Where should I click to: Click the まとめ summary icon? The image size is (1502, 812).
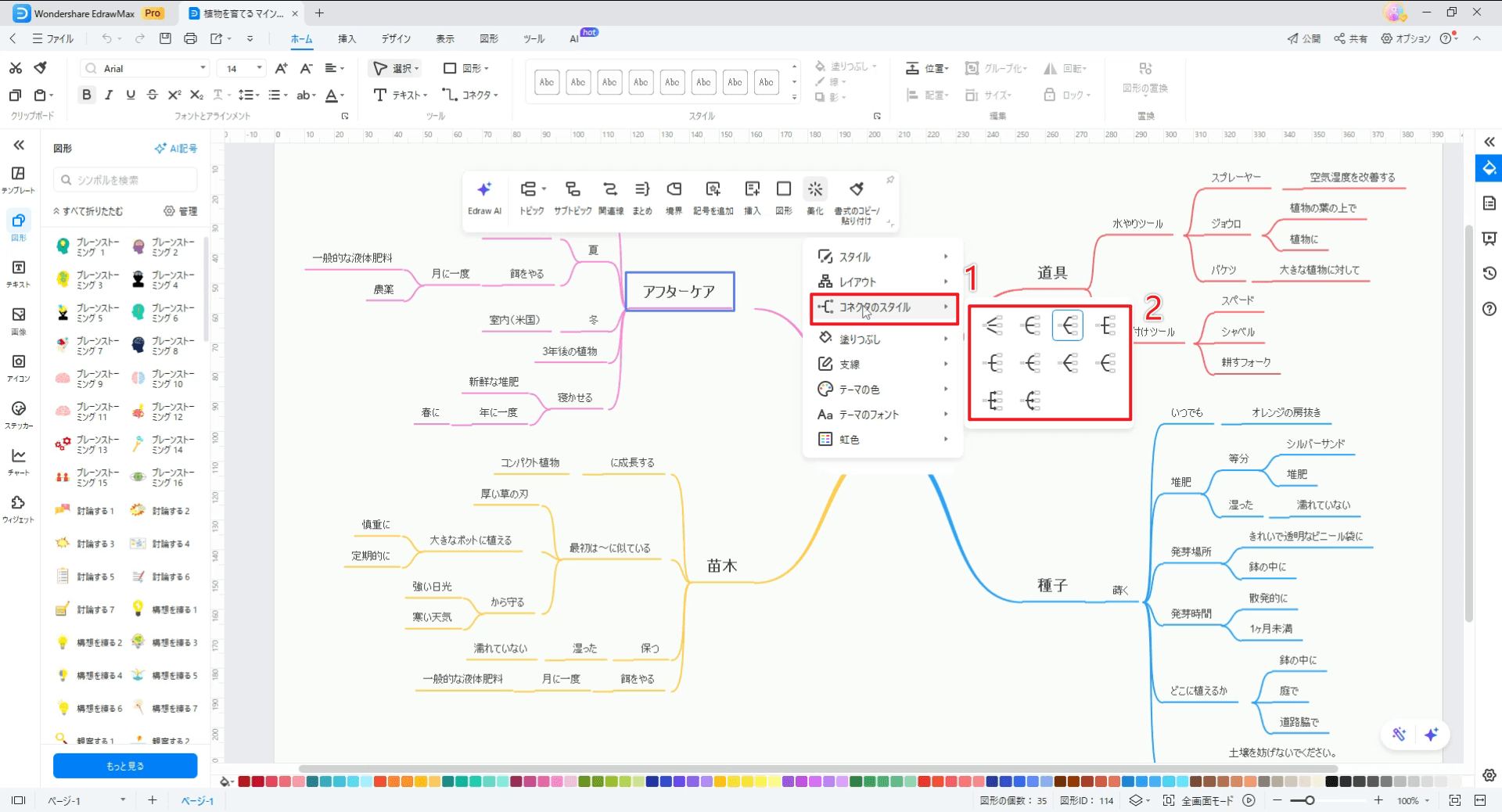[x=642, y=189]
